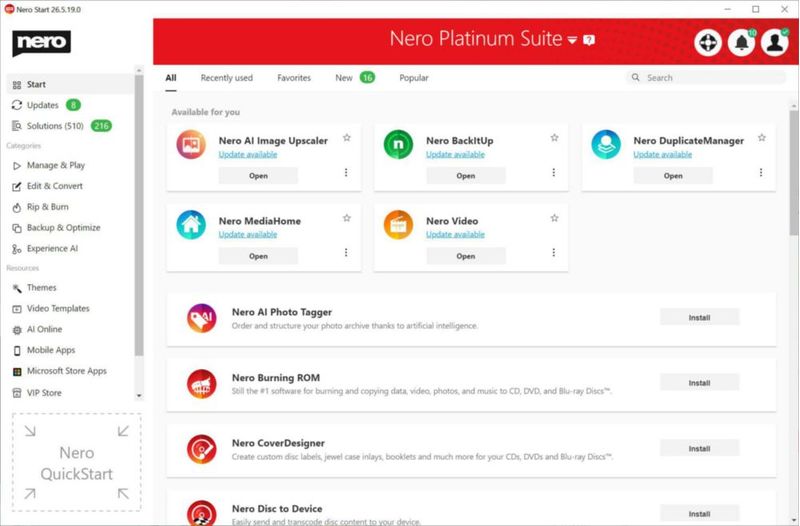This screenshot has height=526, width=800.
Task: Favorite Nero AI Image Upscaler with the star
Action: (x=347, y=138)
